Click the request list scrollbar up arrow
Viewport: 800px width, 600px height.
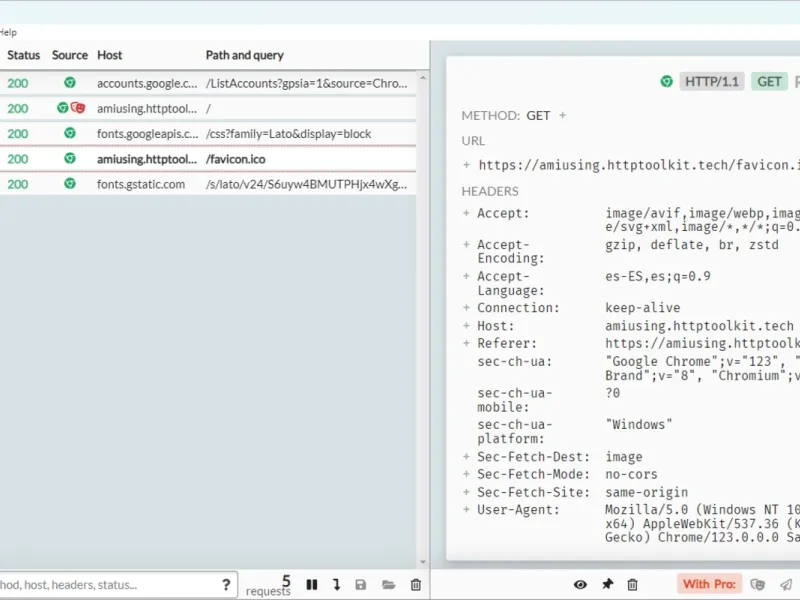pyautogui.click(x=422, y=78)
